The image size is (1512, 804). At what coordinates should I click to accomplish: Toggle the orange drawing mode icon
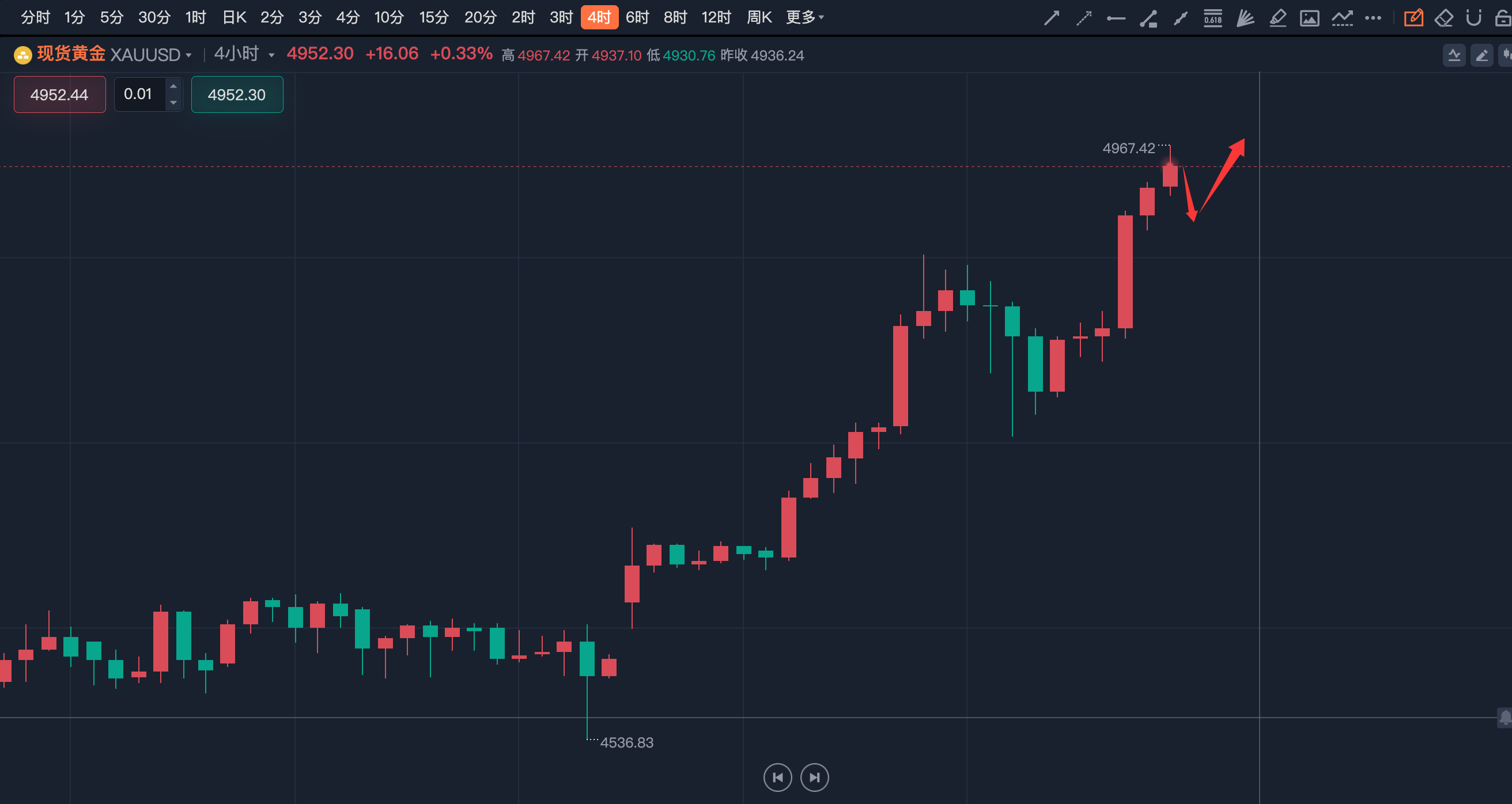click(1413, 18)
